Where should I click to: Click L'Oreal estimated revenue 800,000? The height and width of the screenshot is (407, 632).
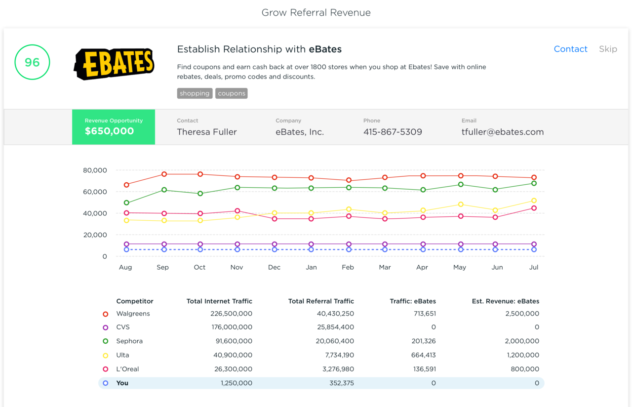click(525, 369)
